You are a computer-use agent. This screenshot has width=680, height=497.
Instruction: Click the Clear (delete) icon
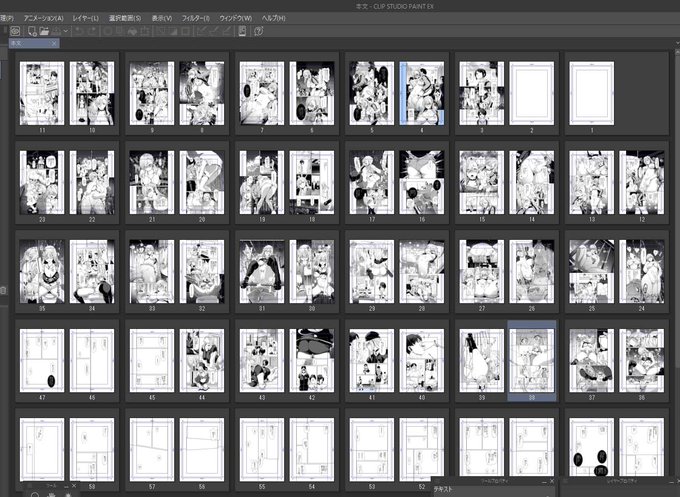(x=108, y=31)
